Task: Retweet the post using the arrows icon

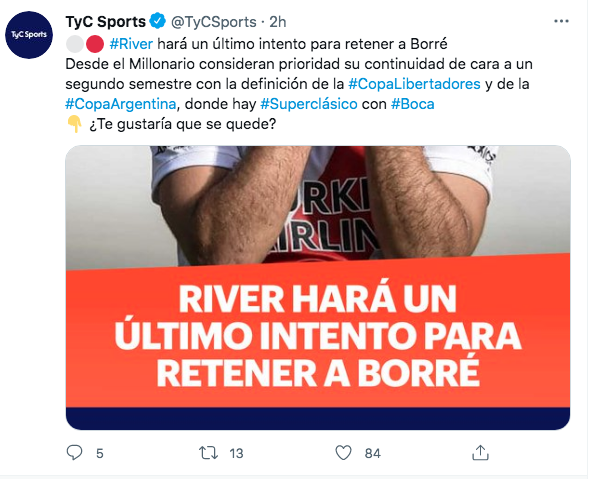Action: click(208, 453)
